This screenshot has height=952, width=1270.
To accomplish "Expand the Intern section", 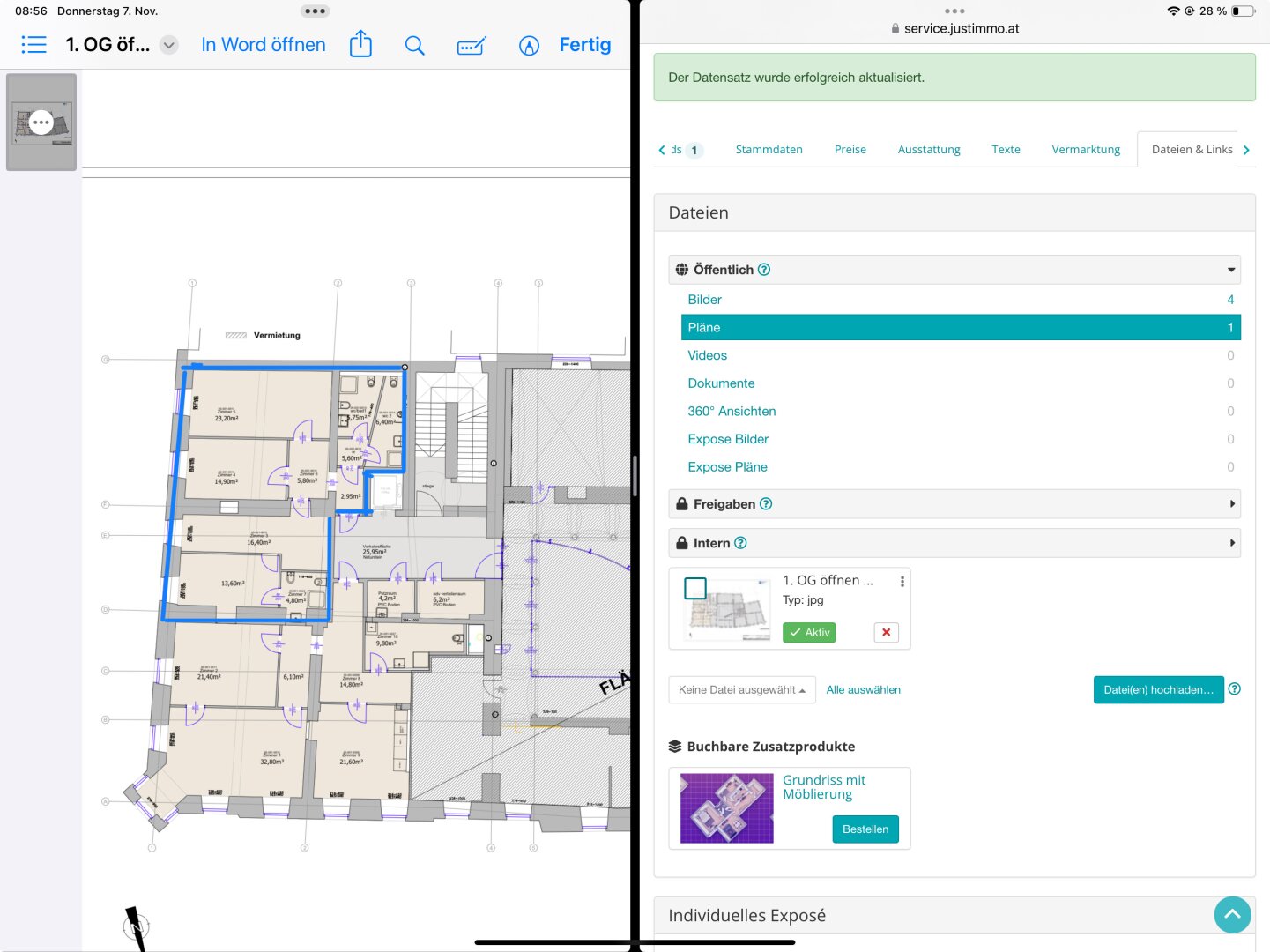I will [954, 543].
